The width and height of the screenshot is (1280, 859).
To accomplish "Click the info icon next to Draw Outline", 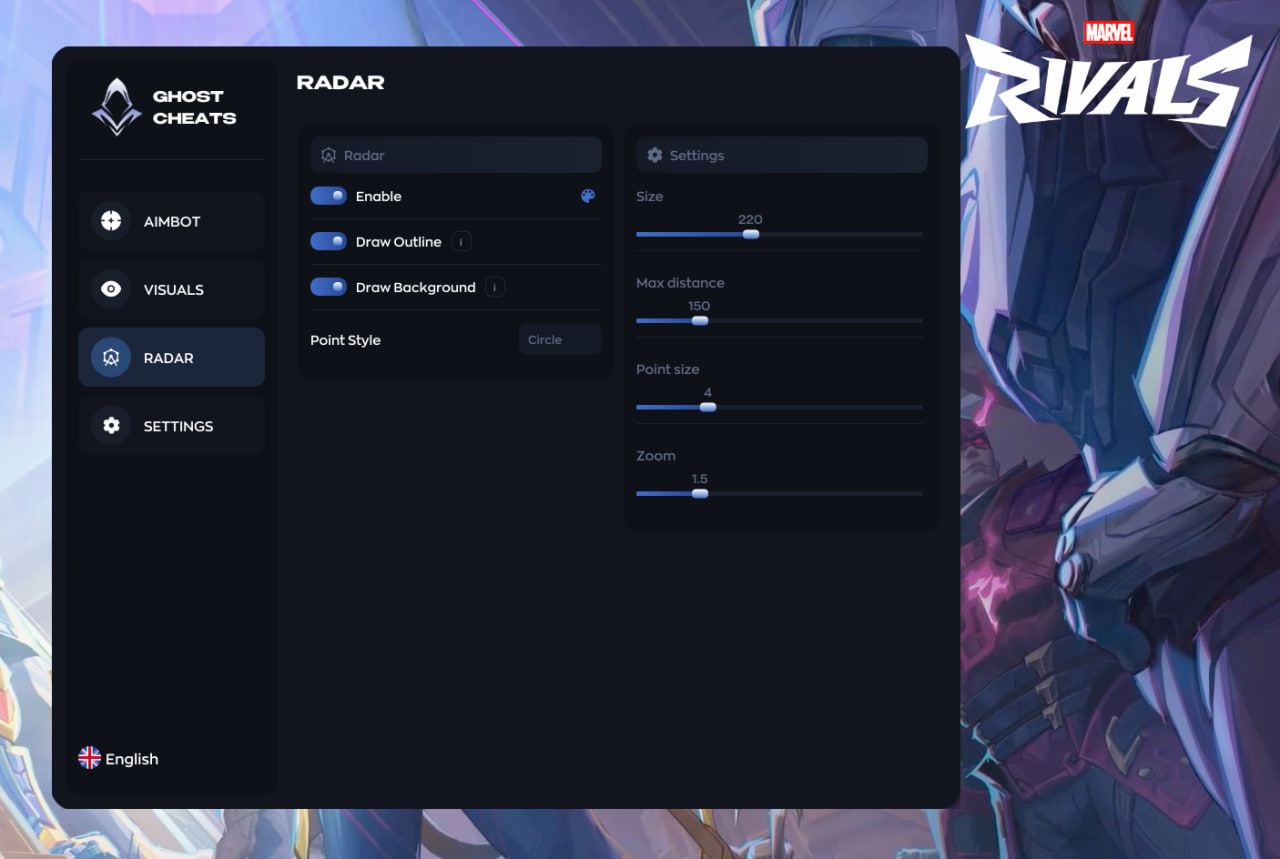I will (461, 242).
